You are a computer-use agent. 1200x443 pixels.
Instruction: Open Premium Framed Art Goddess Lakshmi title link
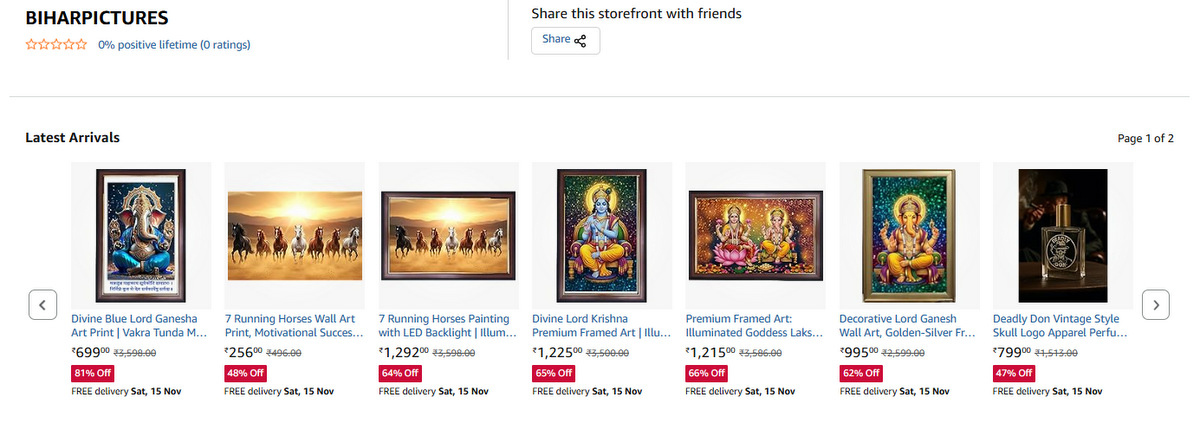(x=755, y=325)
